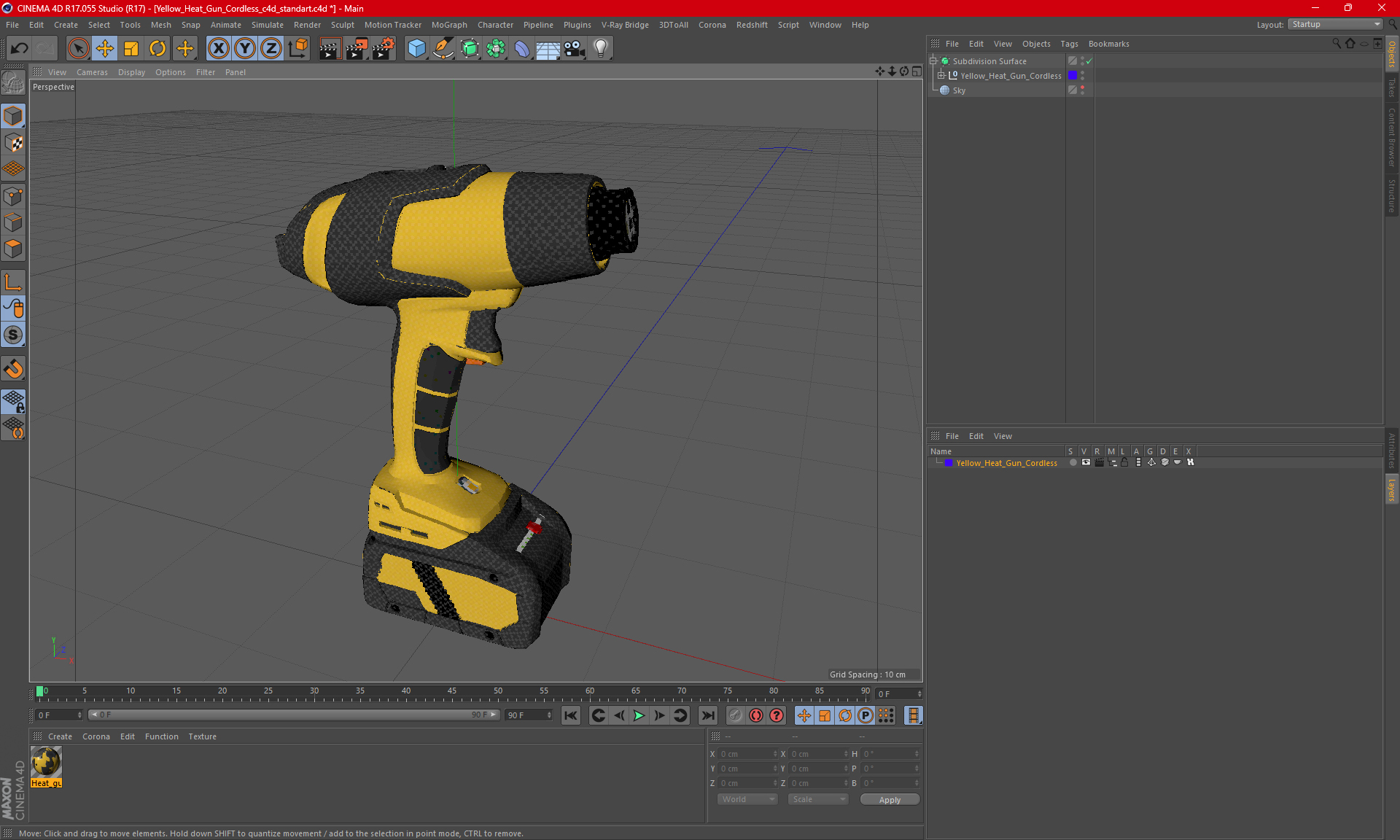Toggle Sky visibility dots
The image size is (1400, 840).
click(x=1082, y=90)
